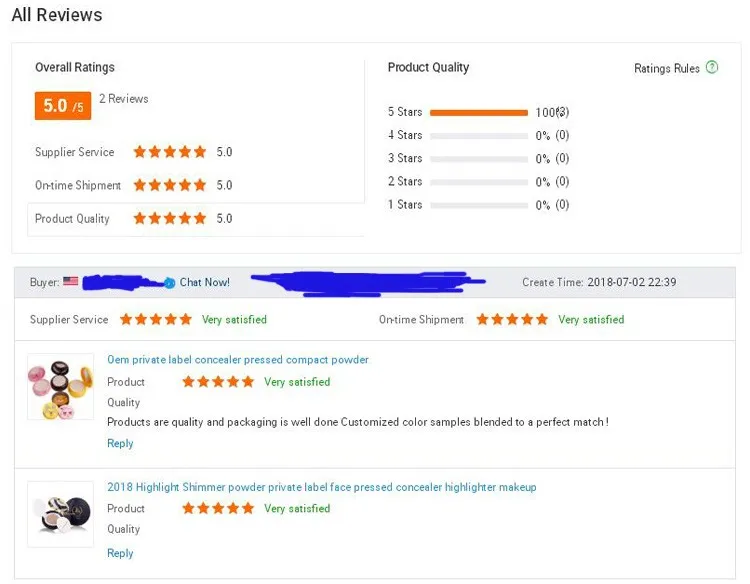Reply to the compact powder review
This screenshot has height=584, width=750.
pos(120,443)
